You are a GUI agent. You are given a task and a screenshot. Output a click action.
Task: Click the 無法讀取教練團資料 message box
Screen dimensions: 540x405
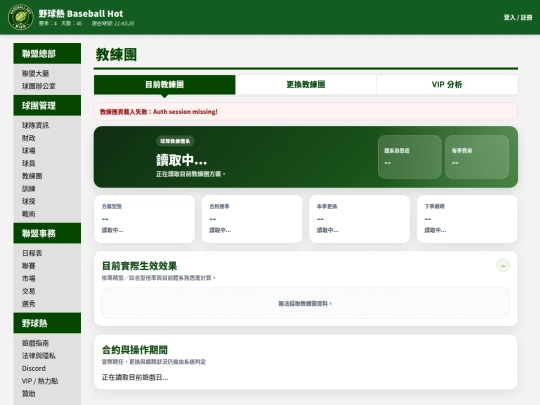[305, 303]
